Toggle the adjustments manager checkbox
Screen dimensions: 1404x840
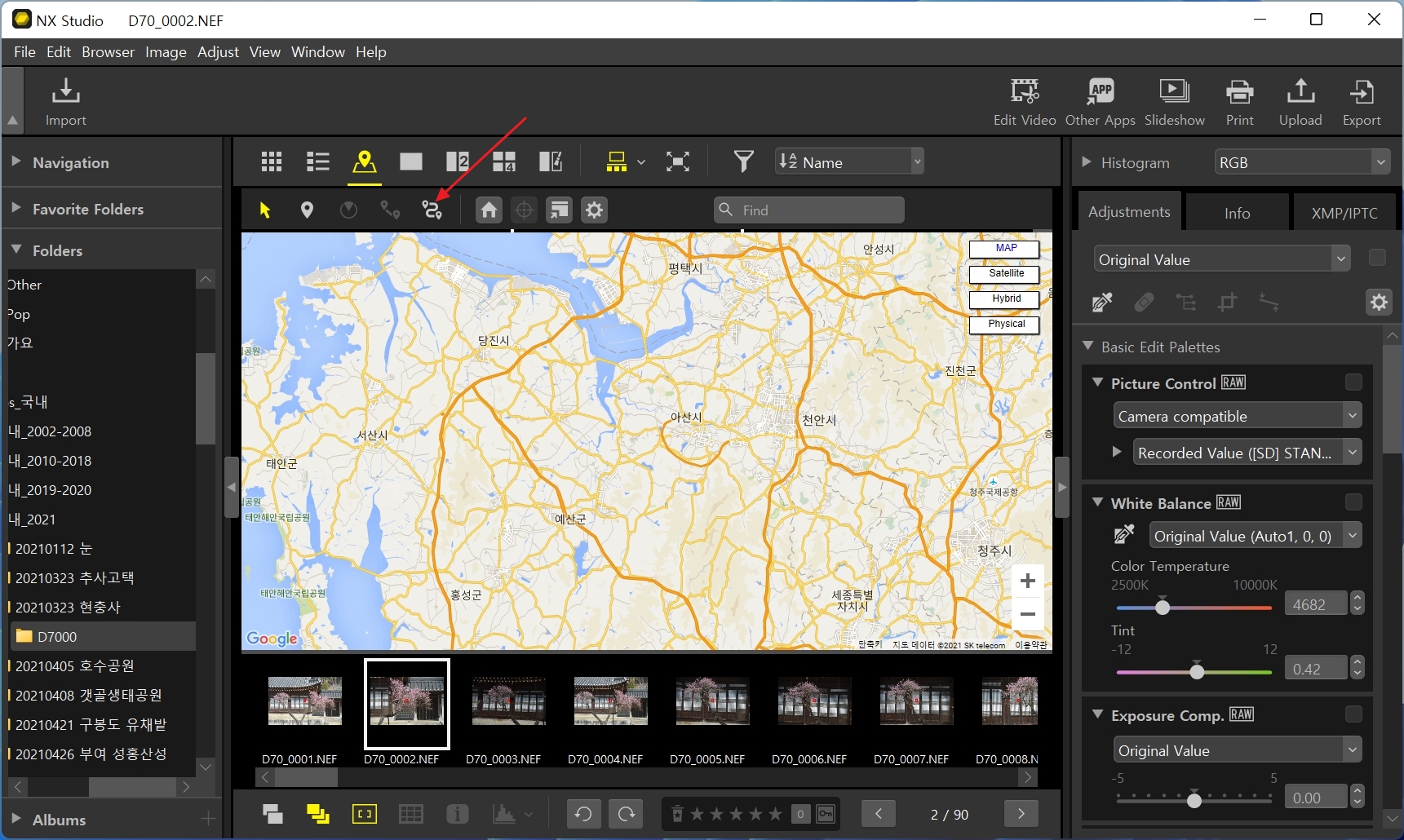coord(1377,258)
